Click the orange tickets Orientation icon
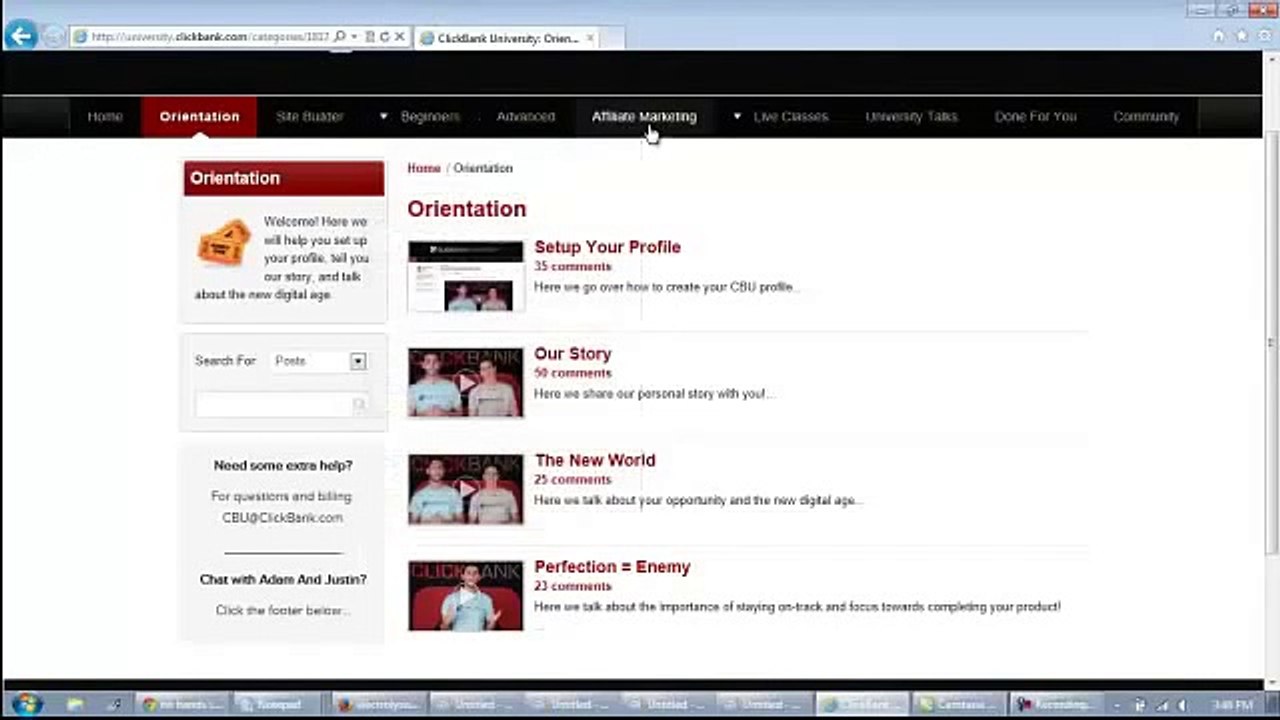The height and width of the screenshot is (720, 1280). (x=224, y=243)
